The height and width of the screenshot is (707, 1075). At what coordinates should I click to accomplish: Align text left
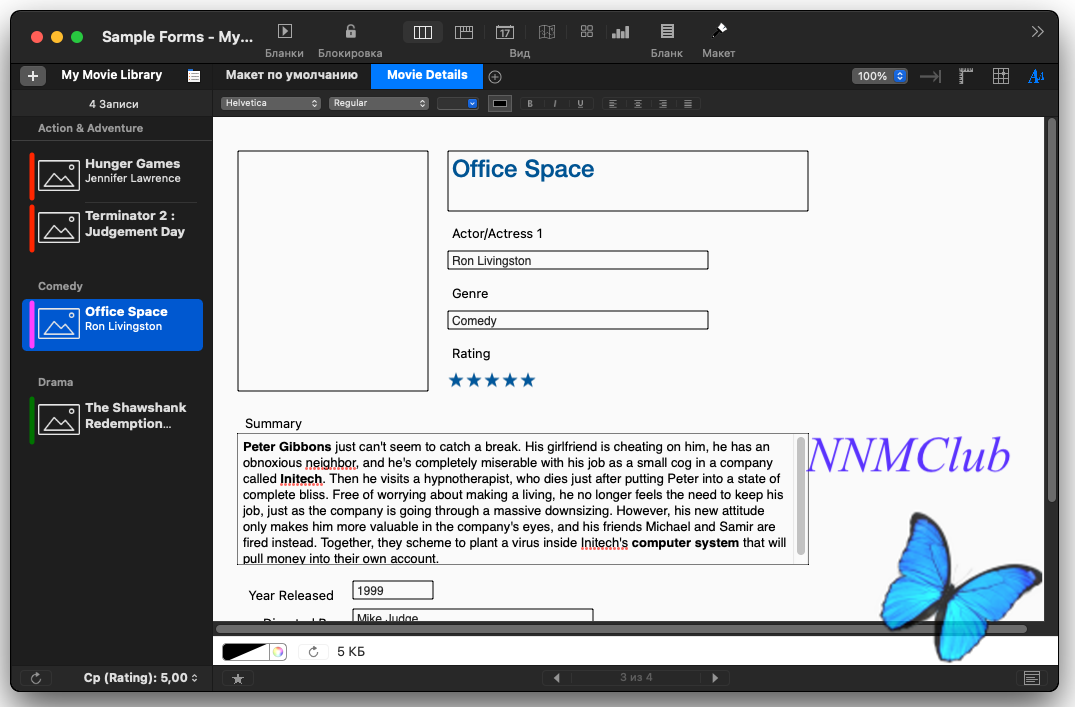(x=613, y=104)
